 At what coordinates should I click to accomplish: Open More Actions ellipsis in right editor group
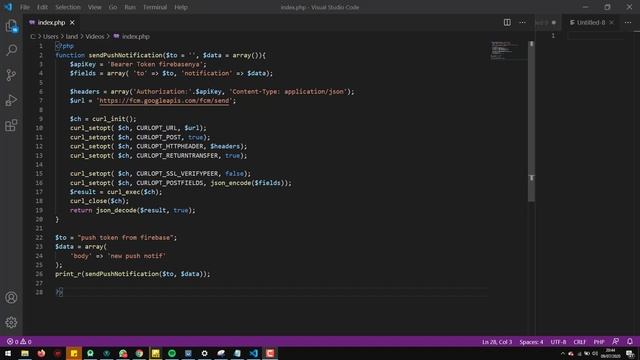(628, 22)
